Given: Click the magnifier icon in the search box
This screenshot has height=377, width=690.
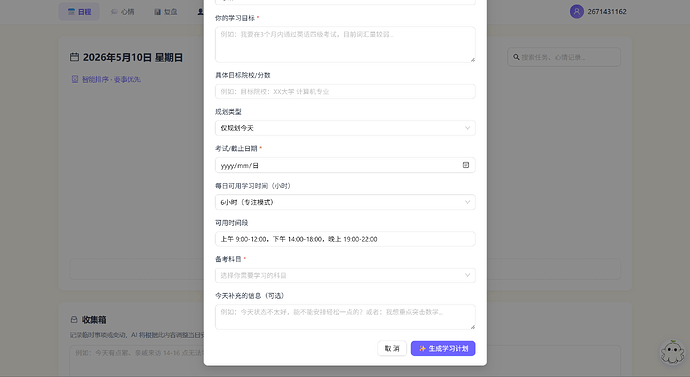Looking at the screenshot, I should pos(516,57).
